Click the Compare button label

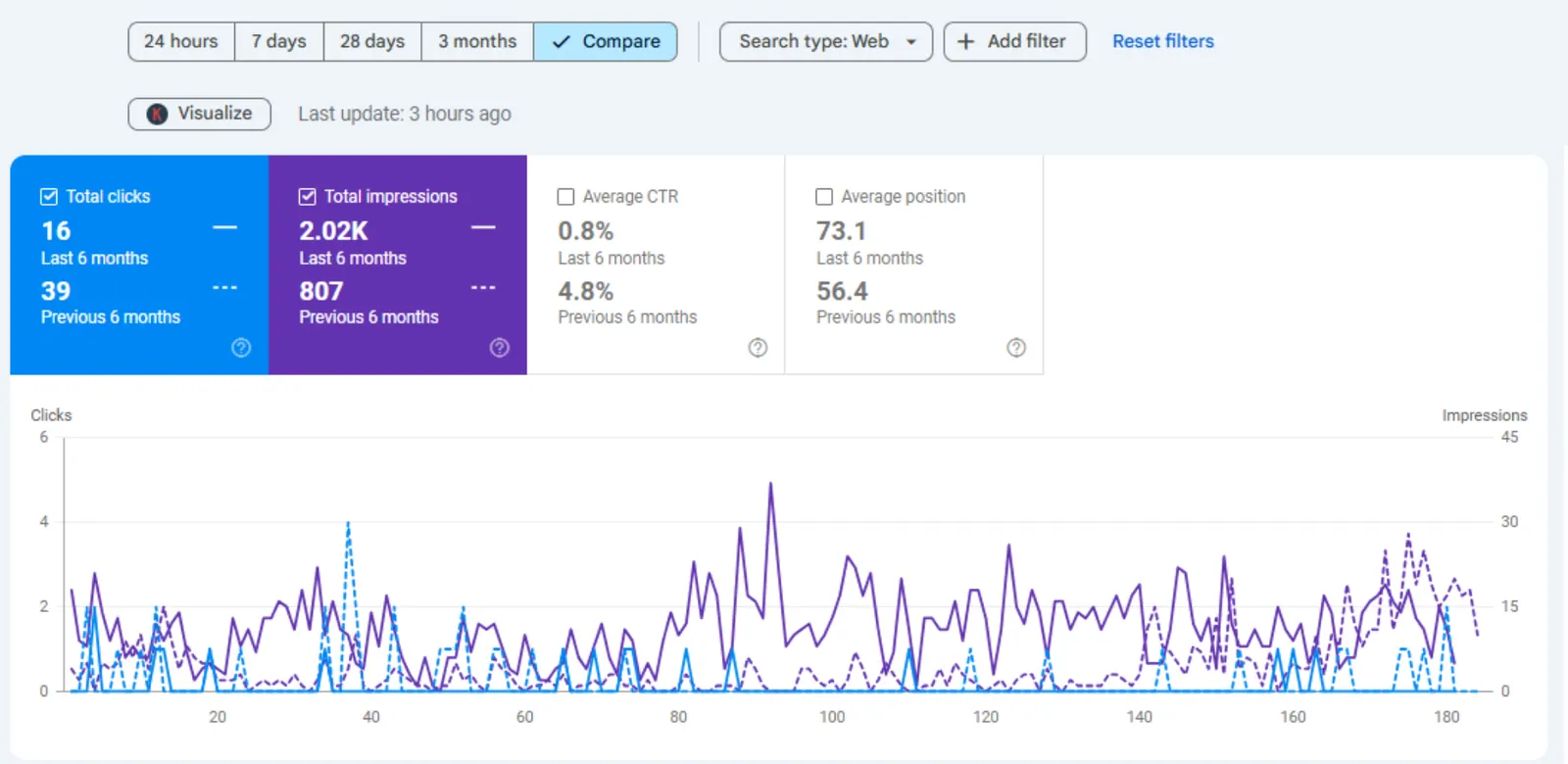tap(621, 41)
